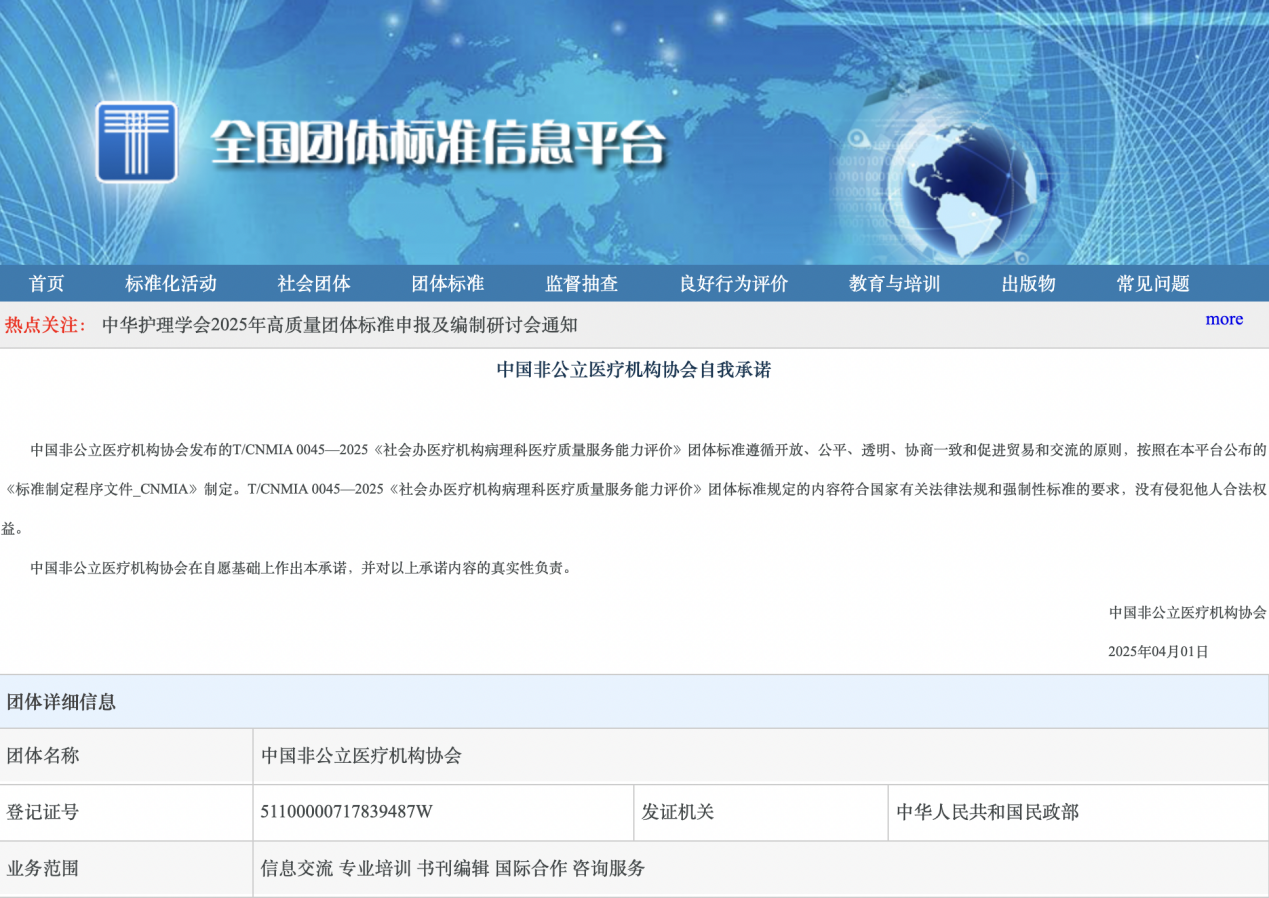
Task: Open the 首页 navigation item
Action: click(x=46, y=284)
